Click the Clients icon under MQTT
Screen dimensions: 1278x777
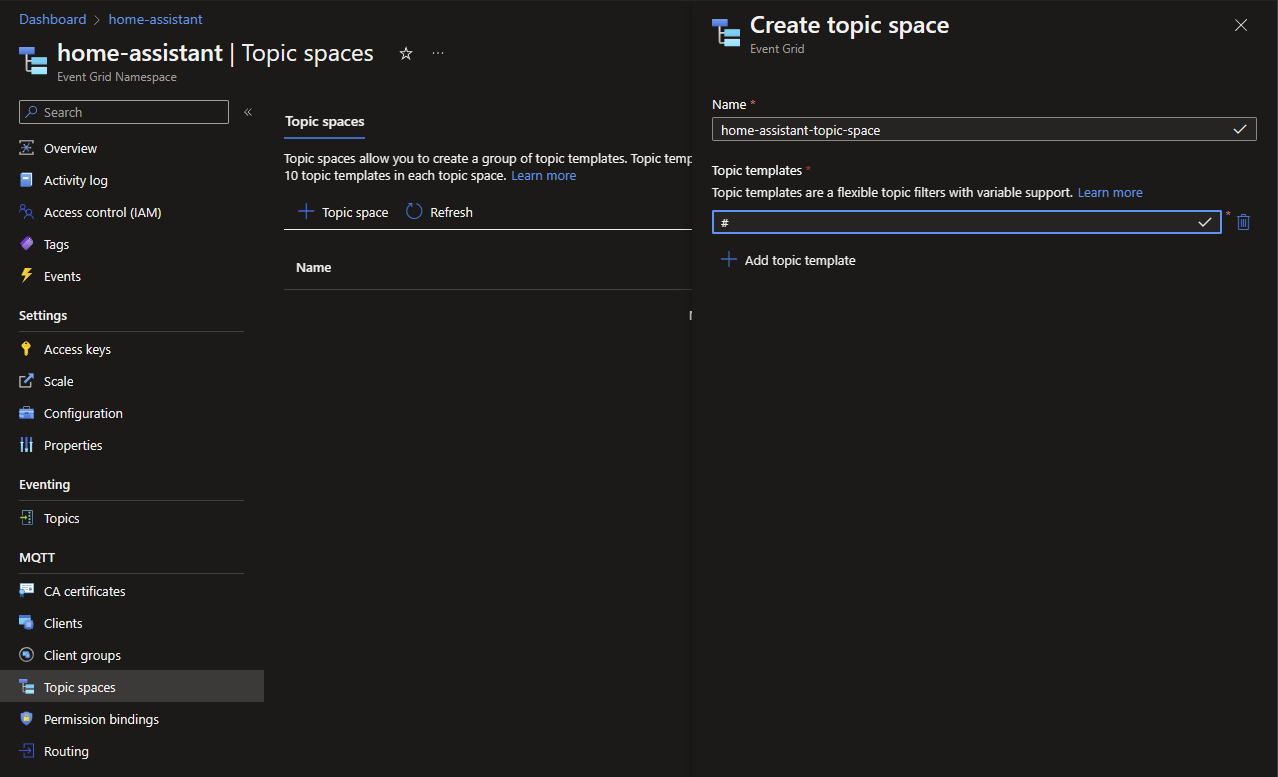(27, 623)
